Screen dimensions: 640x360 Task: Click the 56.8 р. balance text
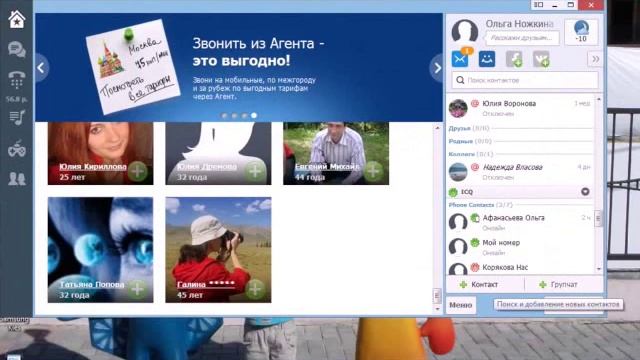pos(16,99)
